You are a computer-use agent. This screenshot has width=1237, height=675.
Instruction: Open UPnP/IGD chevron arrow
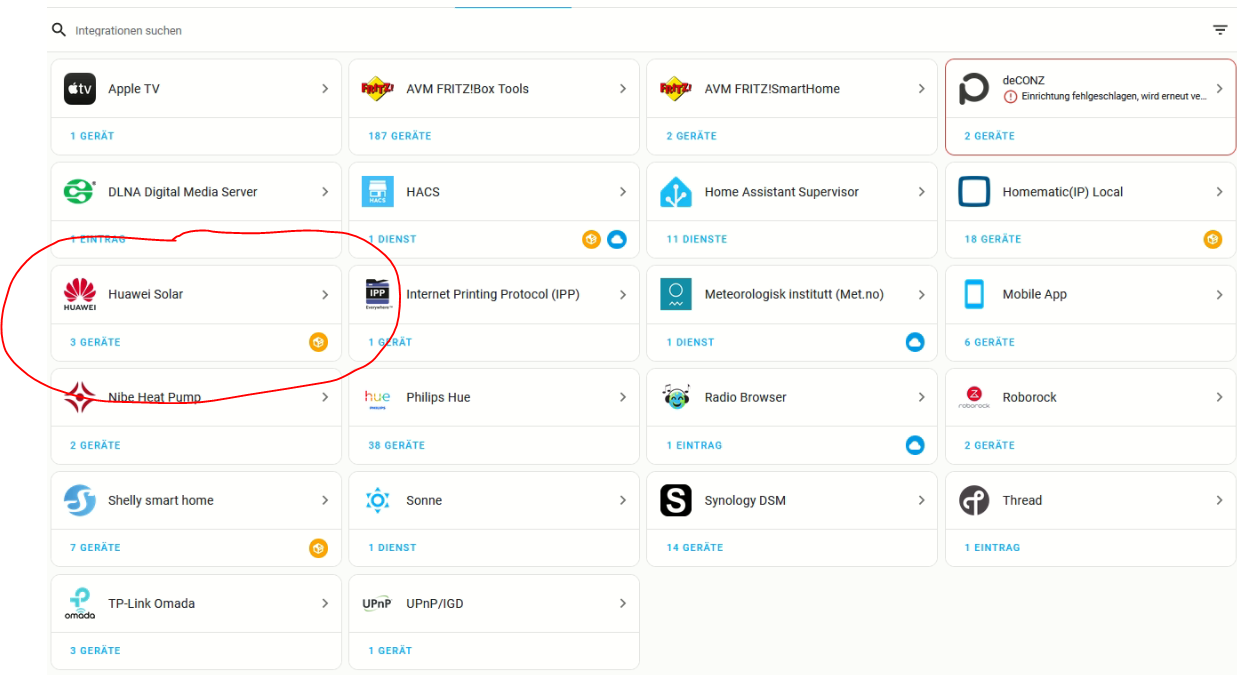tap(623, 604)
